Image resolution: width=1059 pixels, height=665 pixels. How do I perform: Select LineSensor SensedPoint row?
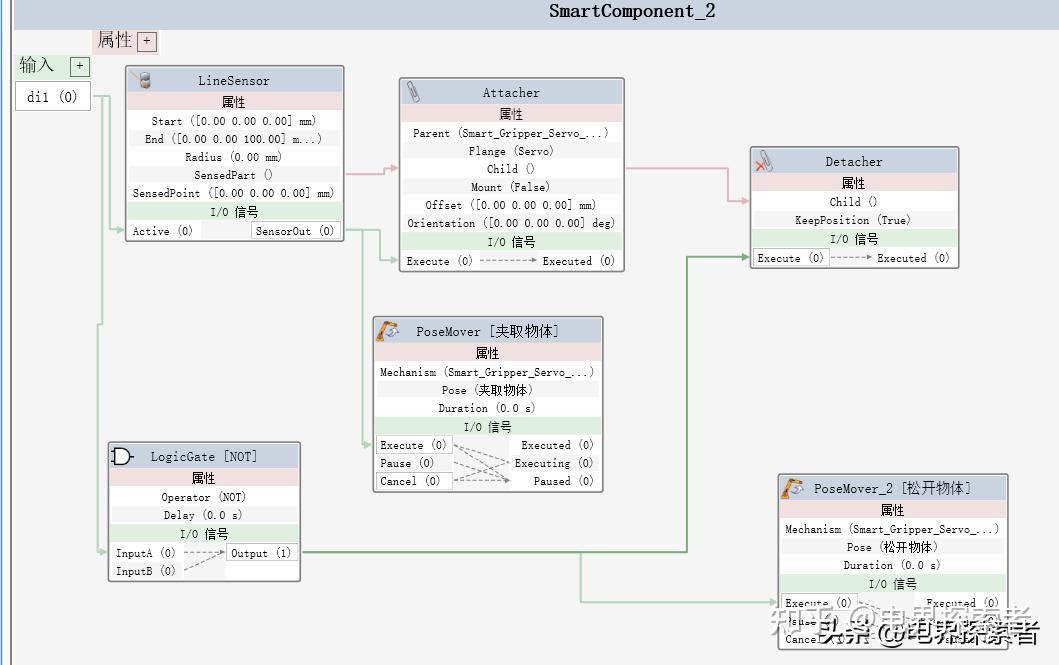[234, 193]
